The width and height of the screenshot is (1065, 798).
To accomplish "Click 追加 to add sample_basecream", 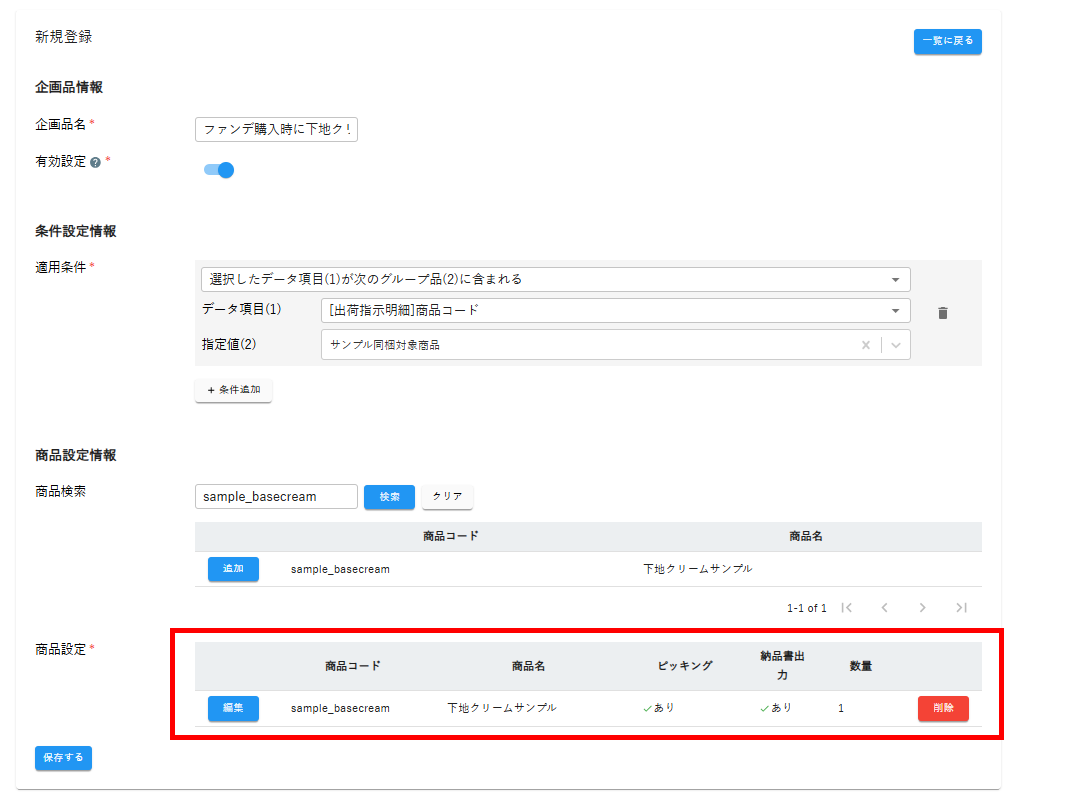I will click(233, 569).
